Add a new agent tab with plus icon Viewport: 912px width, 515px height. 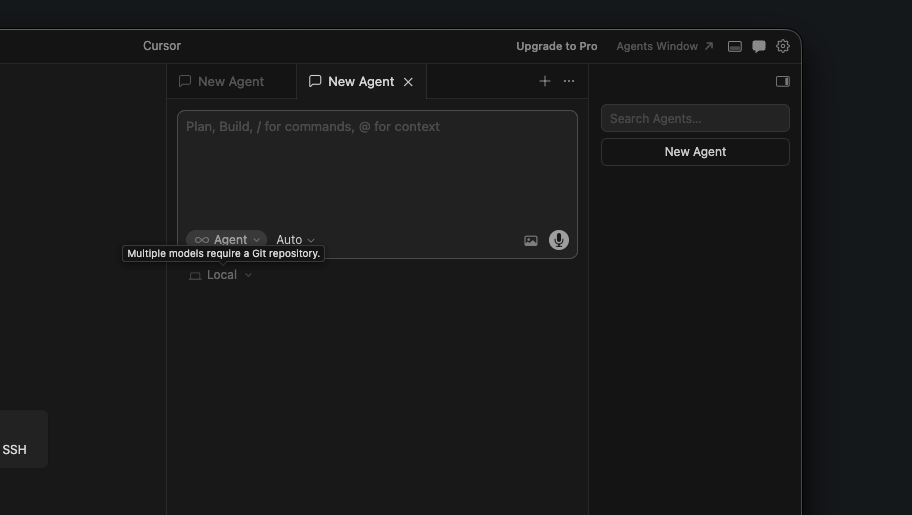tap(544, 81)
